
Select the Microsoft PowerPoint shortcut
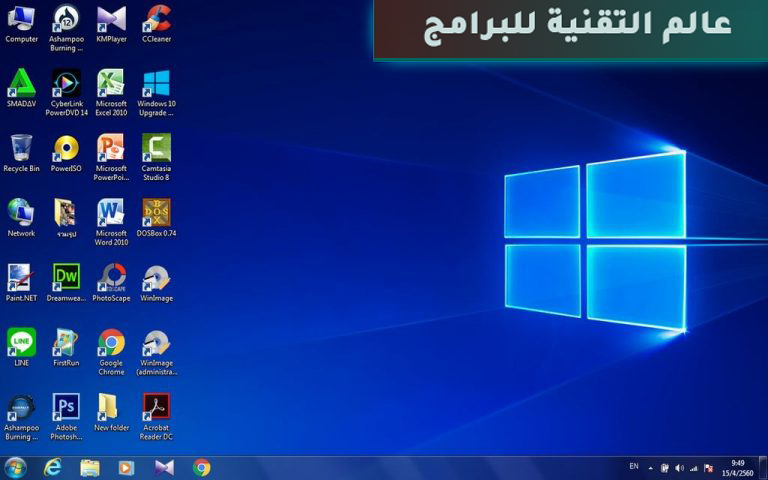(x=111, y=157)
